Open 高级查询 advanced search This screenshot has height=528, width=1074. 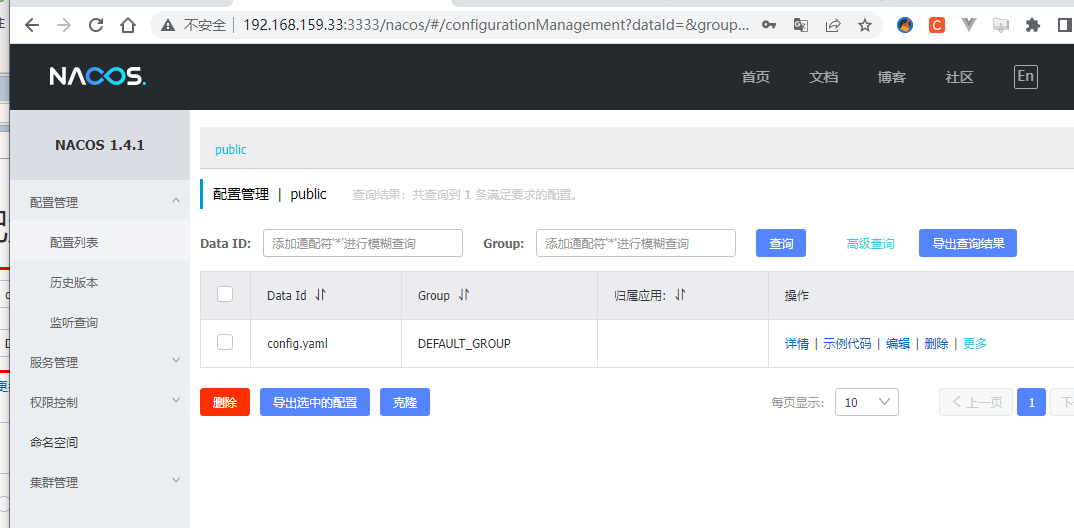point(870,243)
